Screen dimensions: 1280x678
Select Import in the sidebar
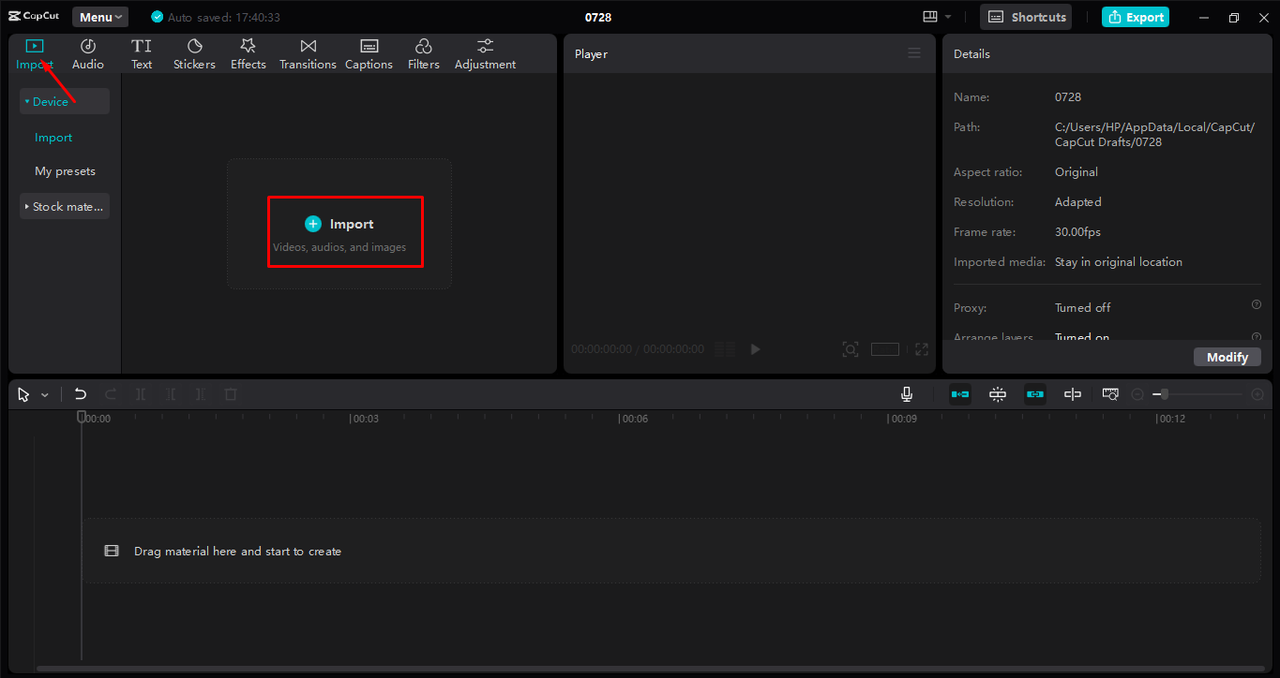click(x=54, y=137)
